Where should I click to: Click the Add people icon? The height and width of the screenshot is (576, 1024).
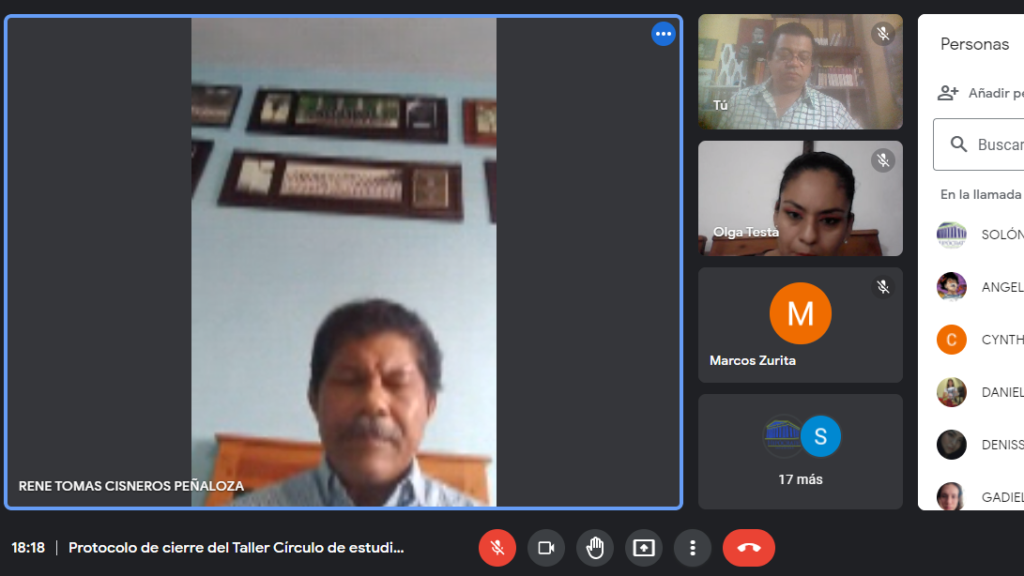tap(948, 93)
